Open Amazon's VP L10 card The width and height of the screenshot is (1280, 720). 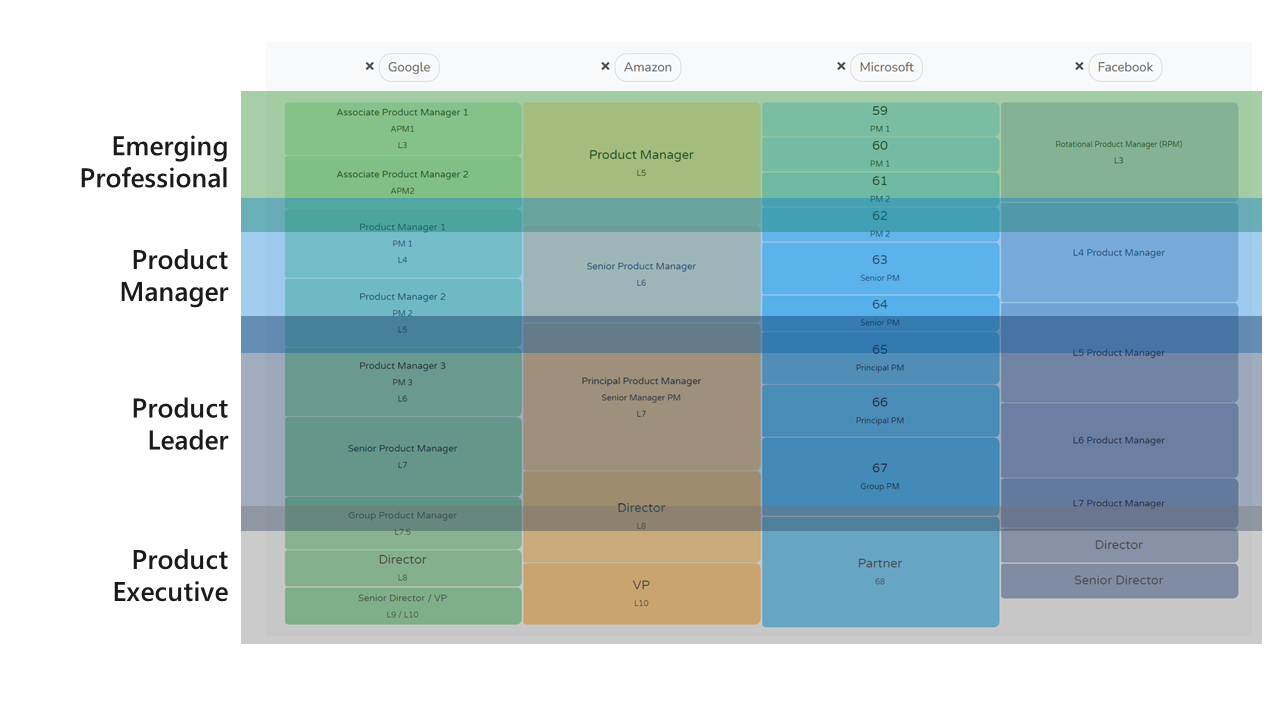(x=641, y=593)
